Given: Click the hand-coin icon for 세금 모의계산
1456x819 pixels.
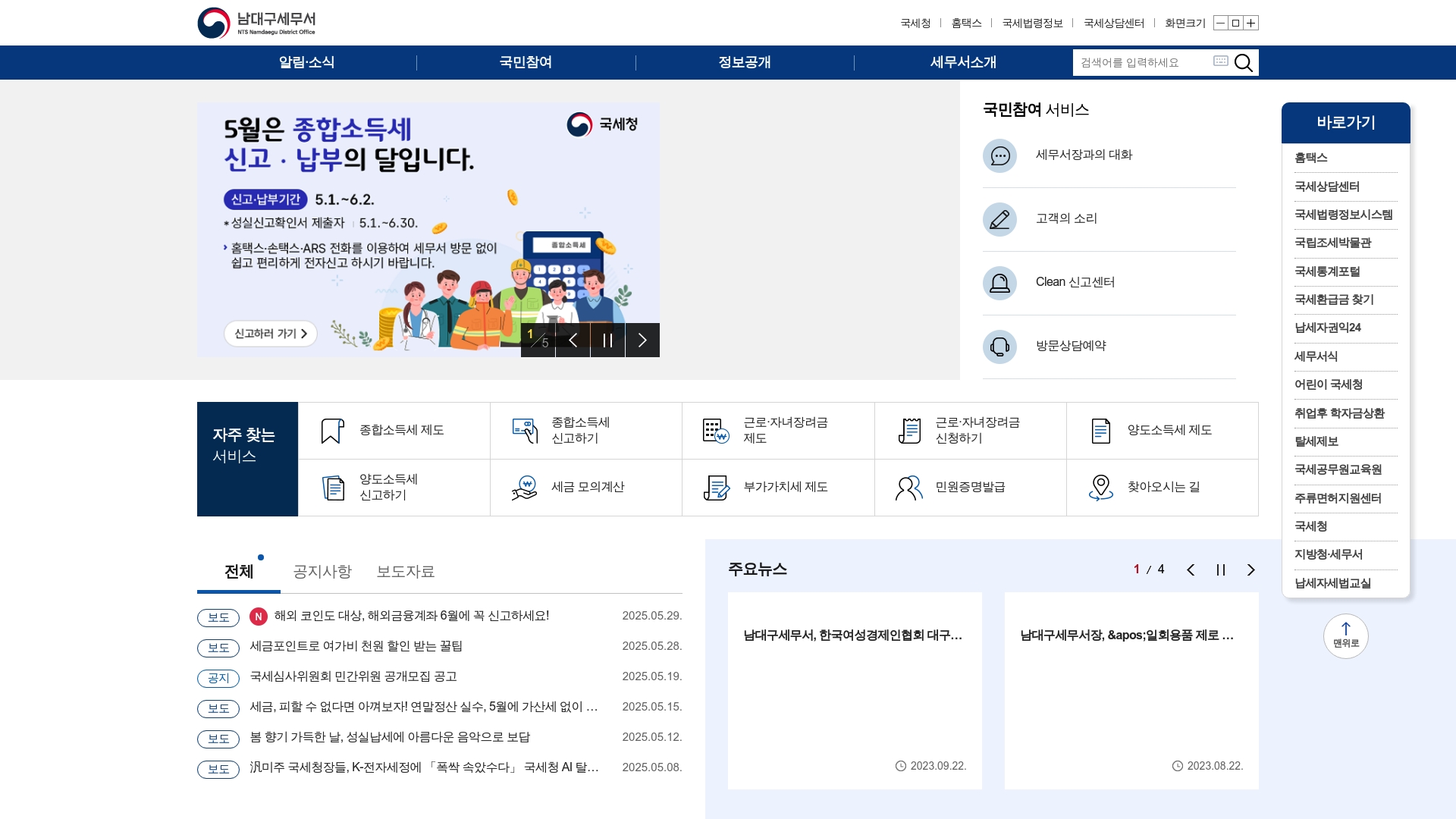Looking at the screenshot, I should click(524, 488).
